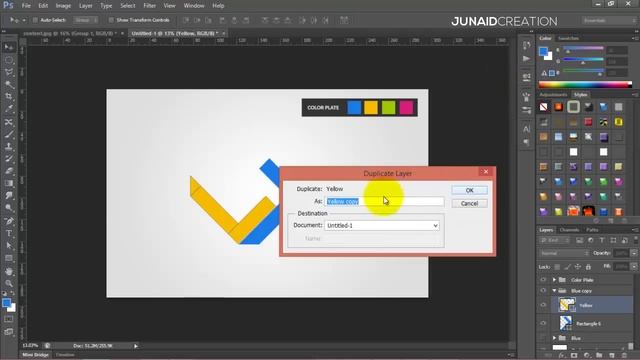
Task: Expand the Blue group
Action: pyautogui.click(x=554, y=338)
